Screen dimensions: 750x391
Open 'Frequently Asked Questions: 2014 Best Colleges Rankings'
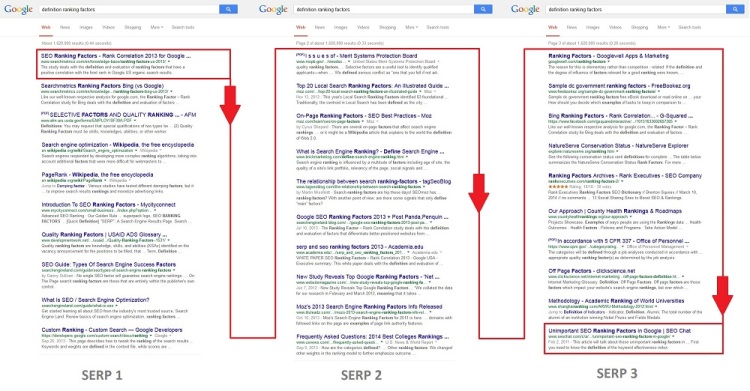[x=373, y=337]
